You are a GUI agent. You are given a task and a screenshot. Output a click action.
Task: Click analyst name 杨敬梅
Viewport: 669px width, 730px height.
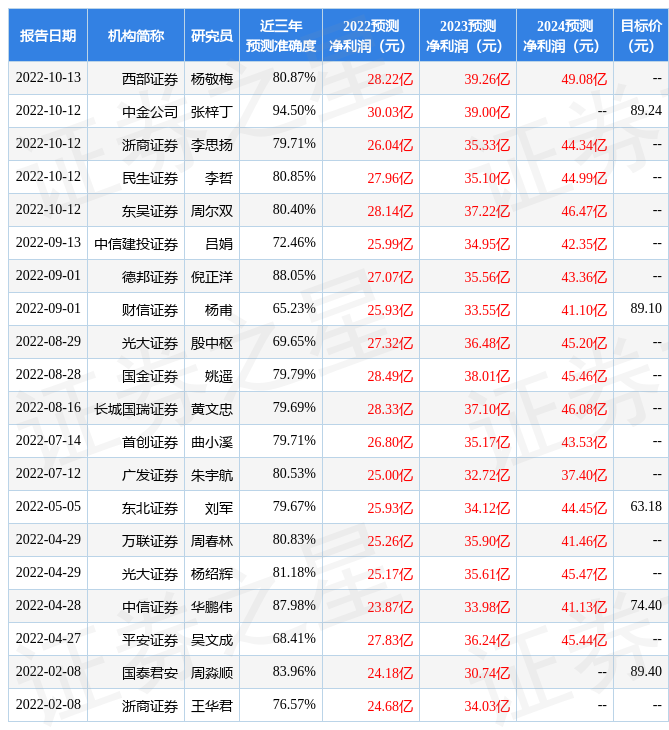click(x=212, y=79)
